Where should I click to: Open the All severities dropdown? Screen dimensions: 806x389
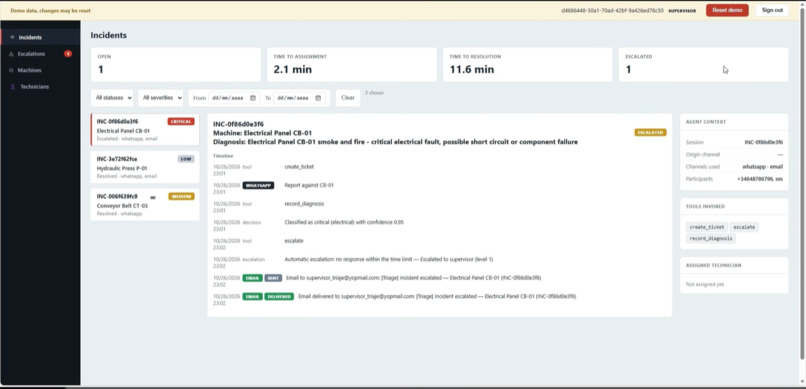click(160, 98)
